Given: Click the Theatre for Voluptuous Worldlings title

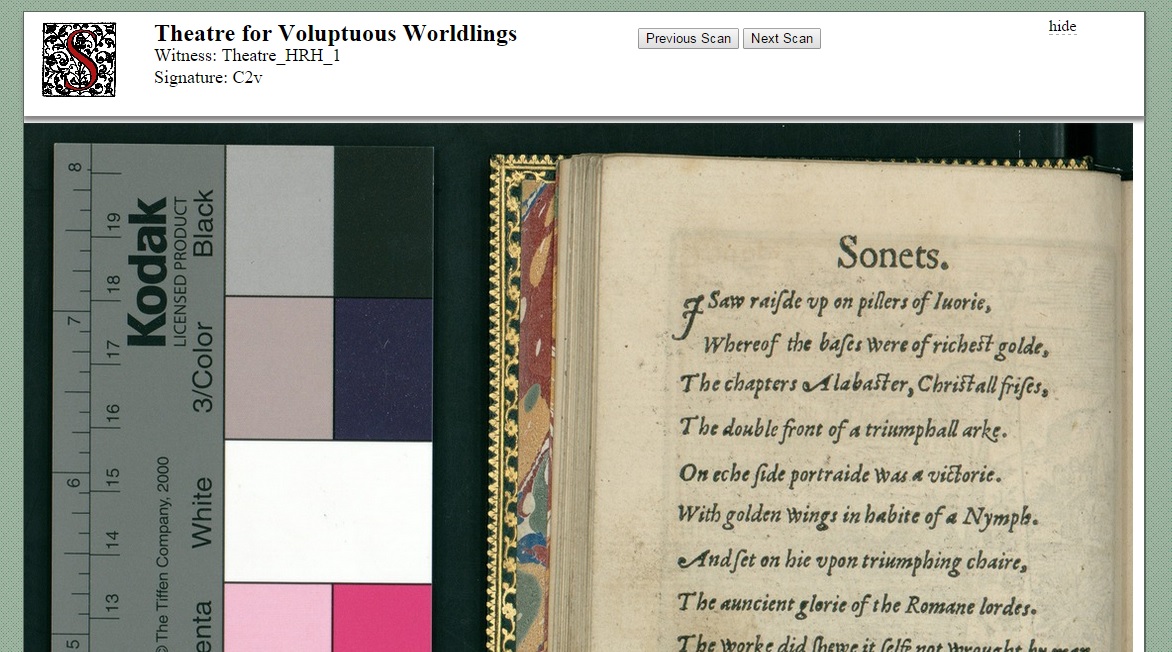Looking at the screenshot, I should [x=336, y=34].
